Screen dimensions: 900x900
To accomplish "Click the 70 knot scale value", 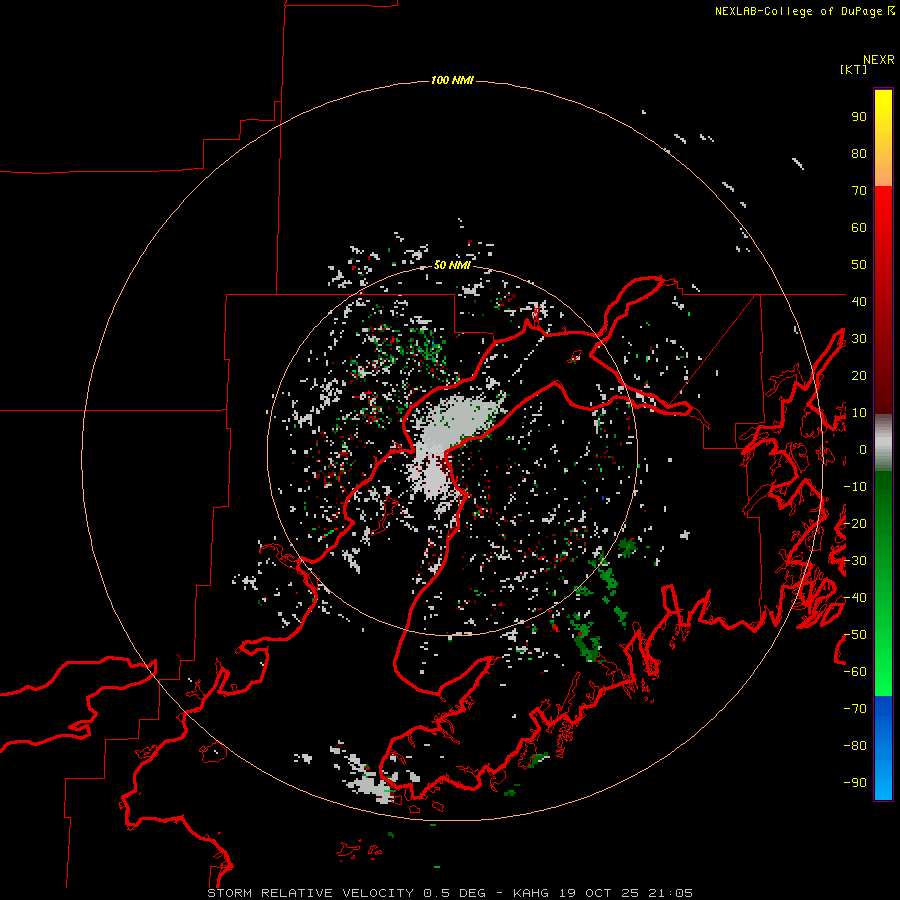I will [x=859, y=191].
